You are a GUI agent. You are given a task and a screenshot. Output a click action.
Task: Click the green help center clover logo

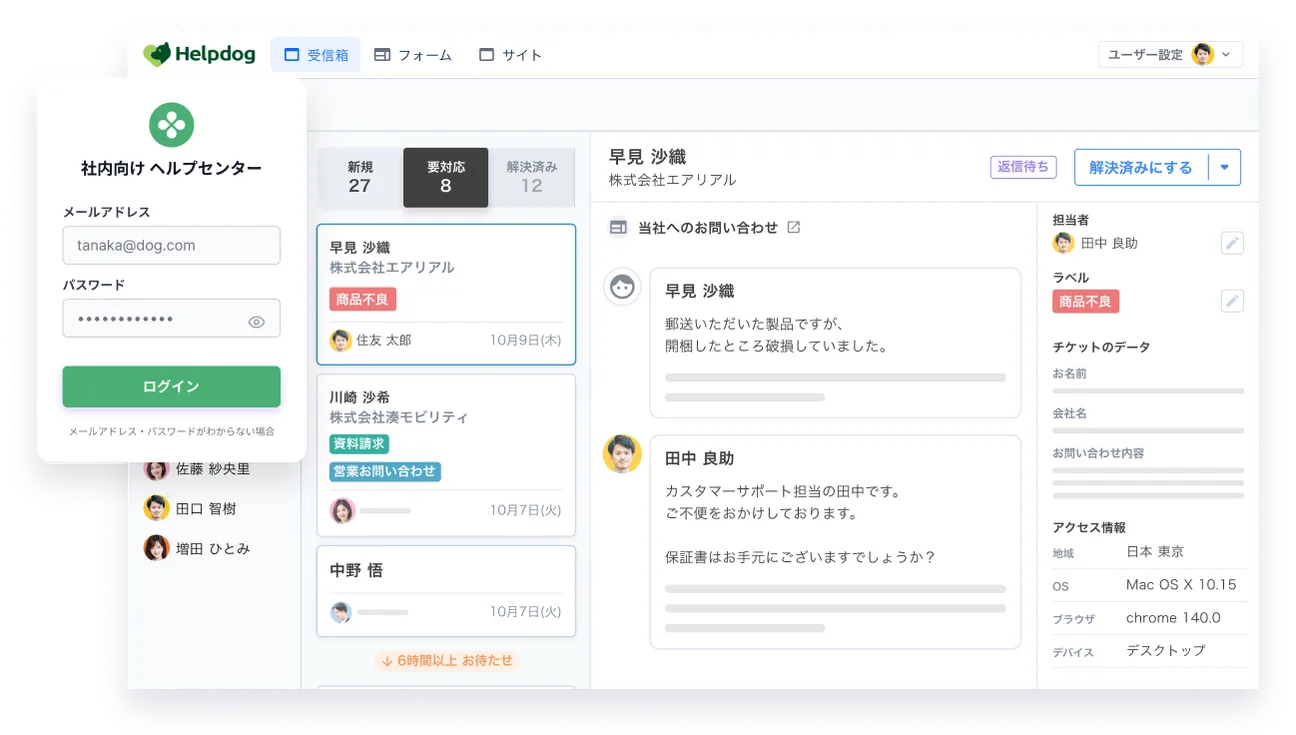(x=171, y=125)
